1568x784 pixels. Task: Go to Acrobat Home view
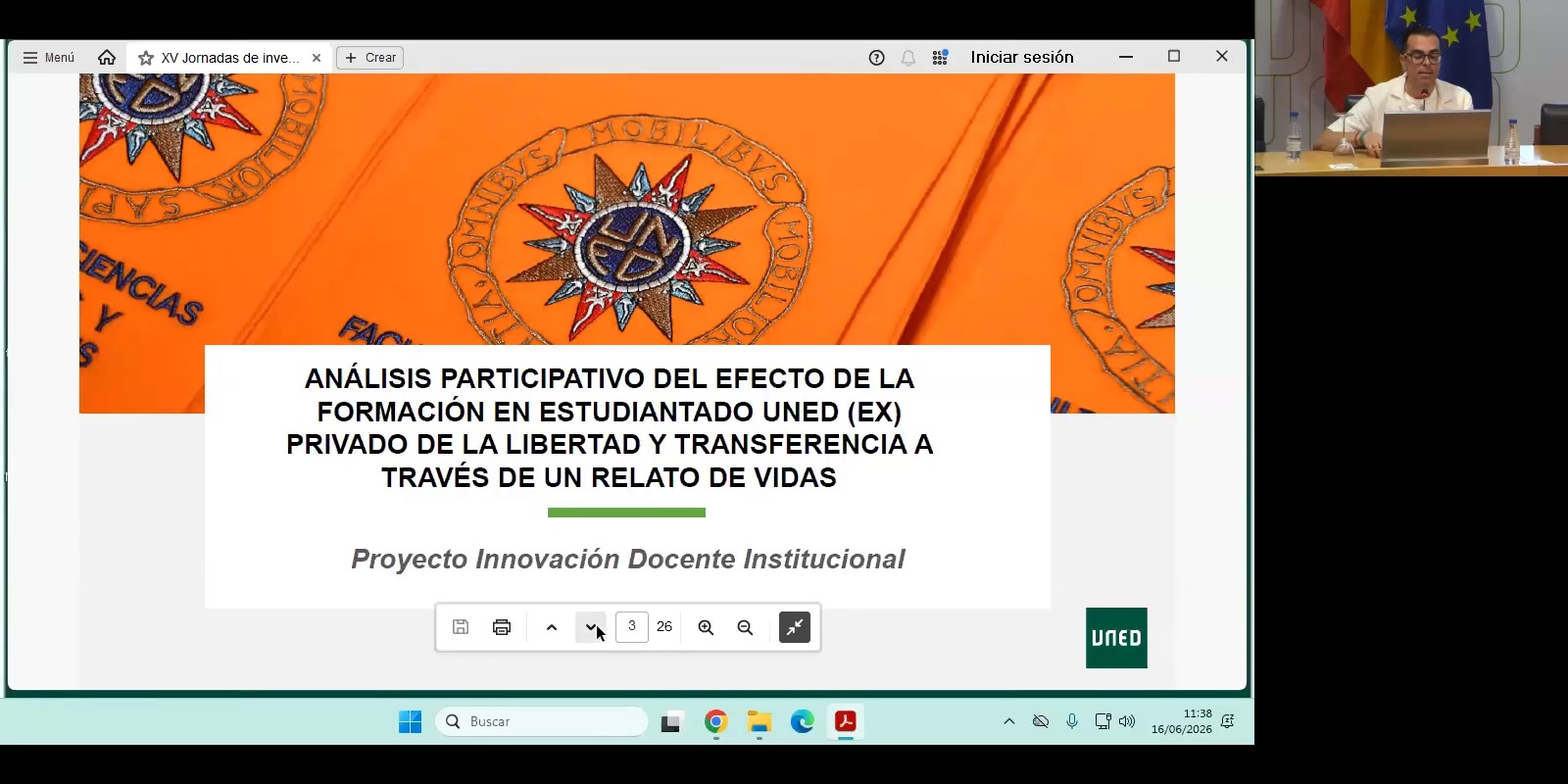107,58
